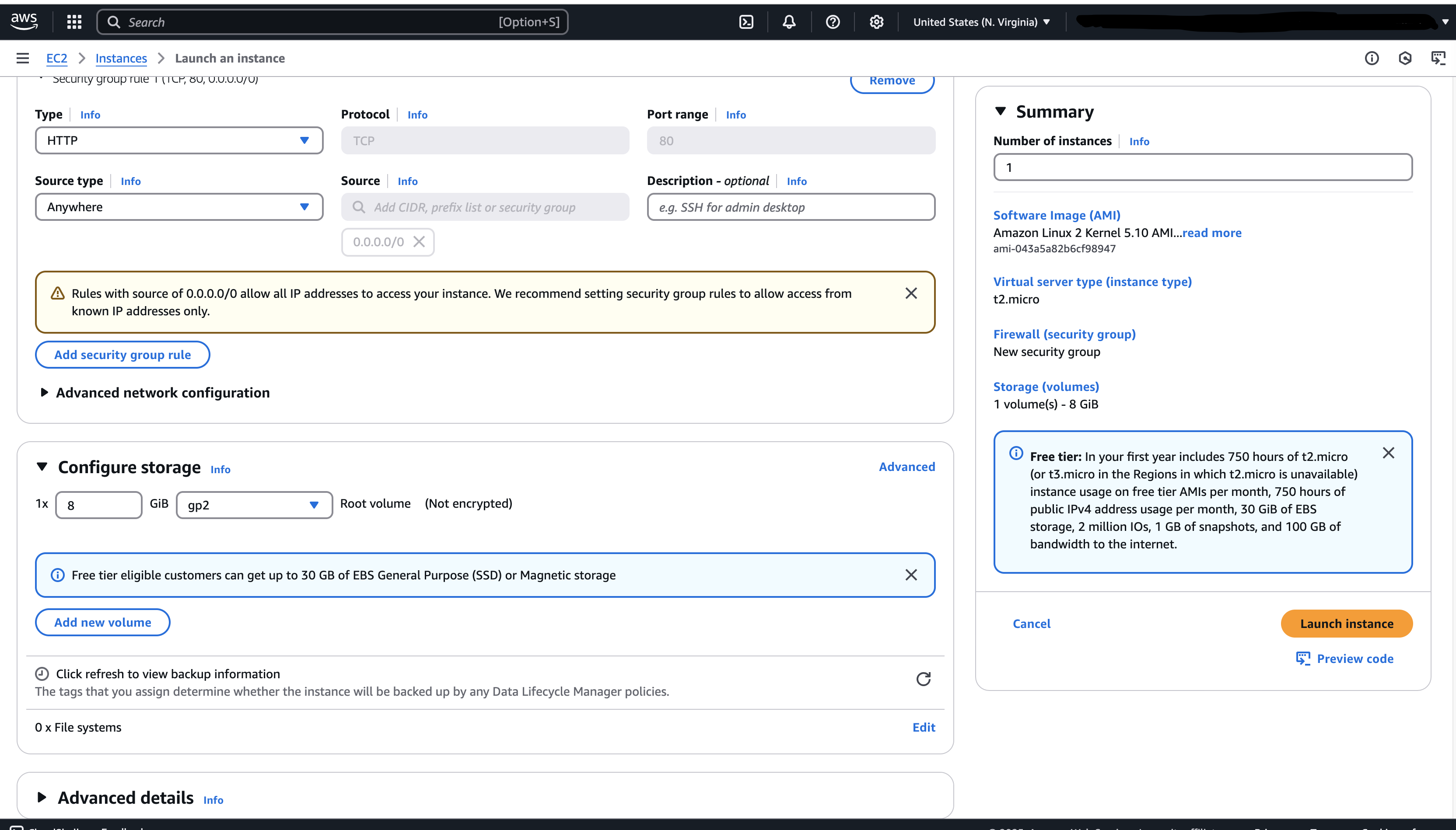Select the "t2.micro" instance type text

[1016, 299]
